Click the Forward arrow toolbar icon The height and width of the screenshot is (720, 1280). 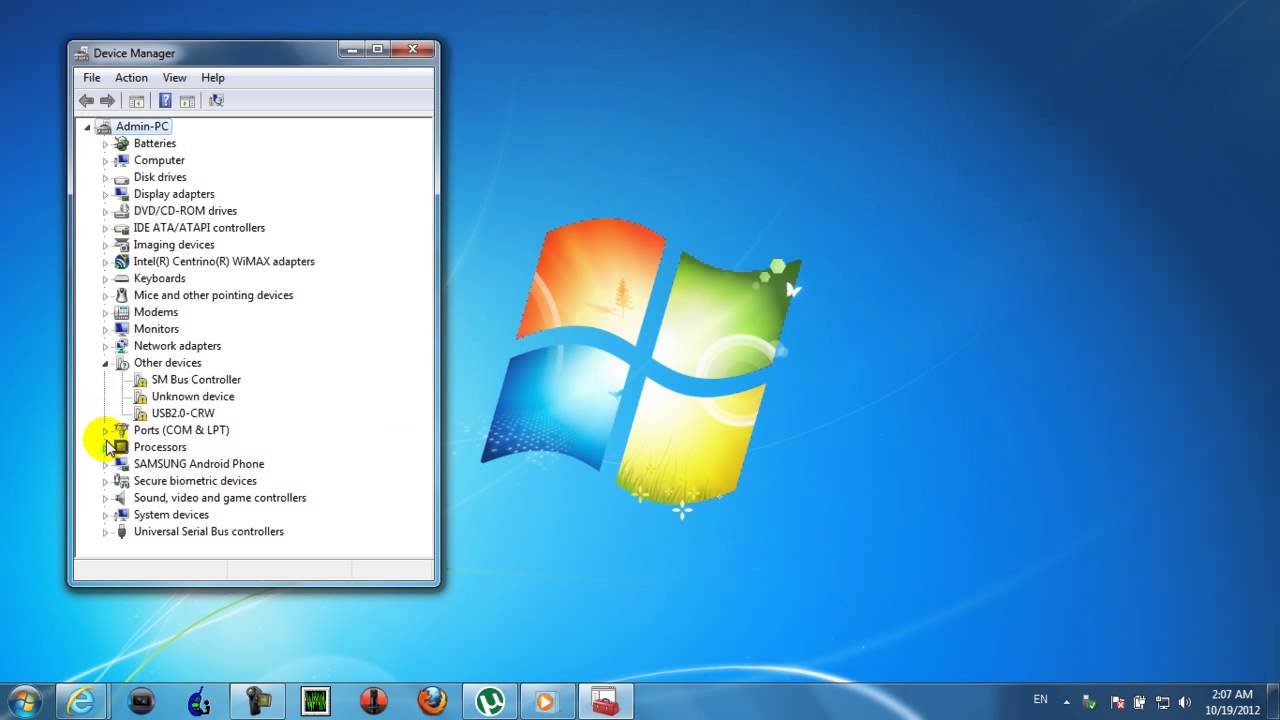click(107, 100)
